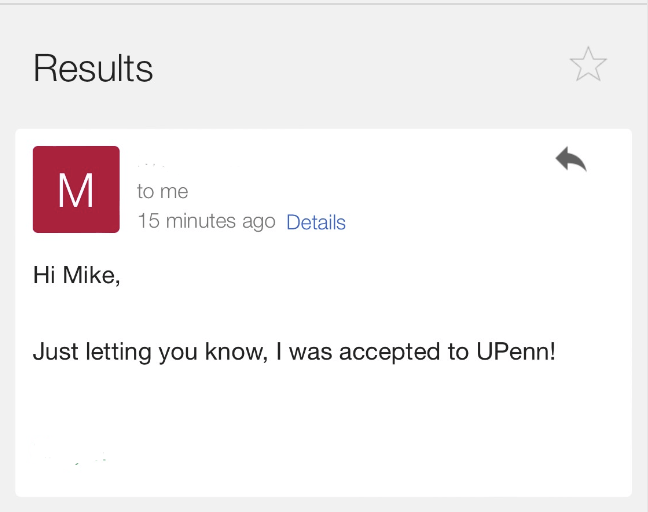Star this email conversation
648x512 pixels.
(588, 65)
